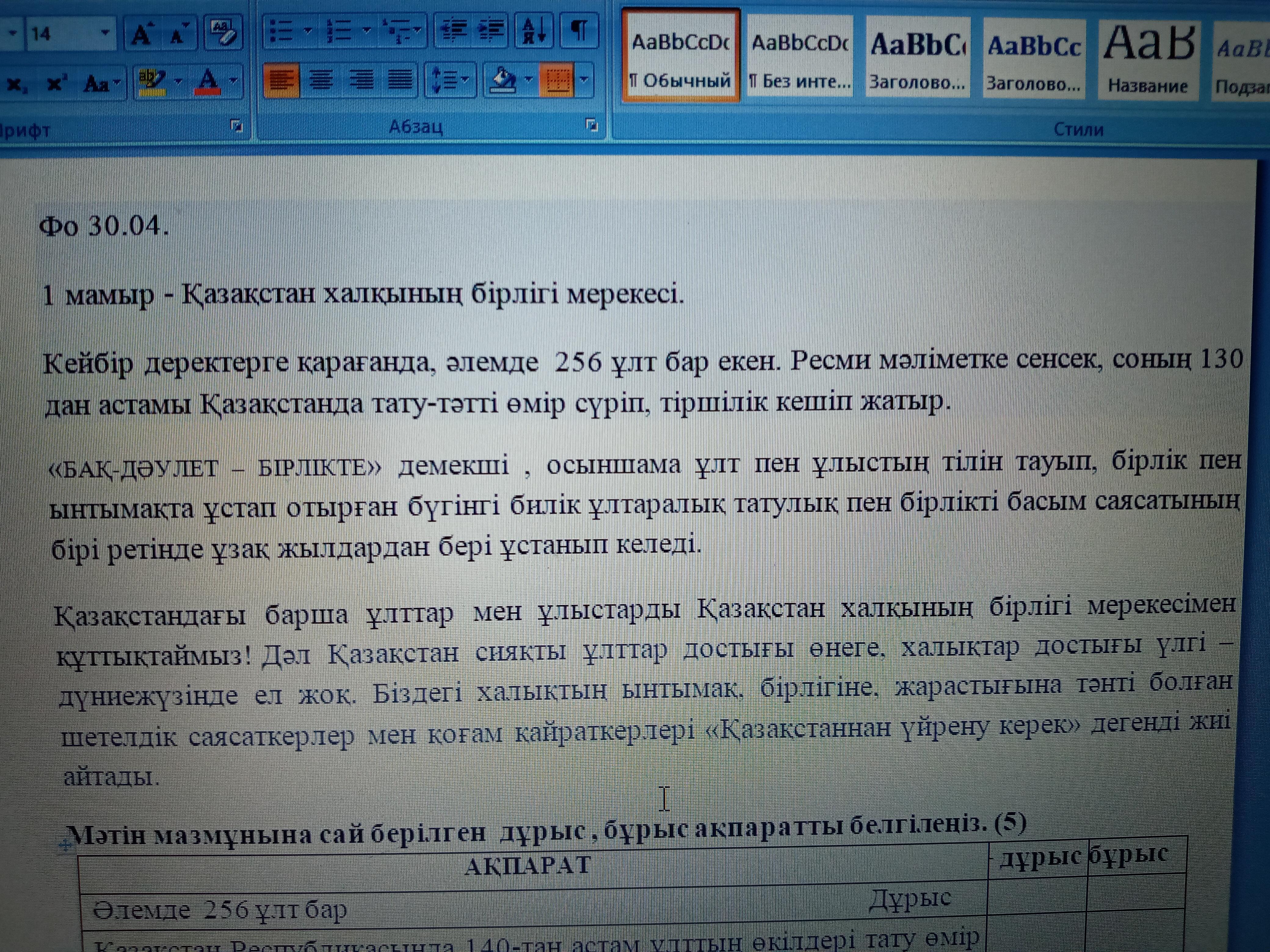
Task: Apply yellow text highlight color
Action: (152, 83)
